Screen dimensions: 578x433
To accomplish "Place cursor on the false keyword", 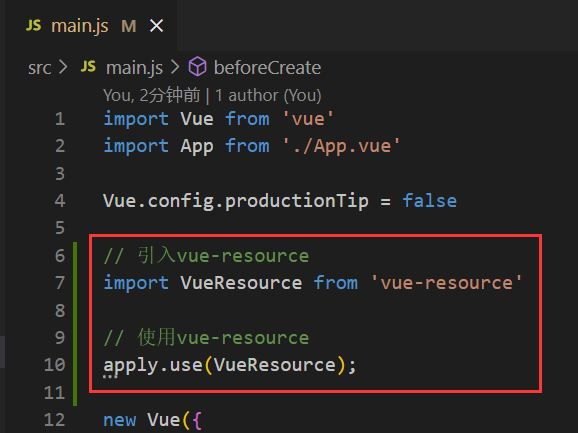I will (x=429, y=201).
